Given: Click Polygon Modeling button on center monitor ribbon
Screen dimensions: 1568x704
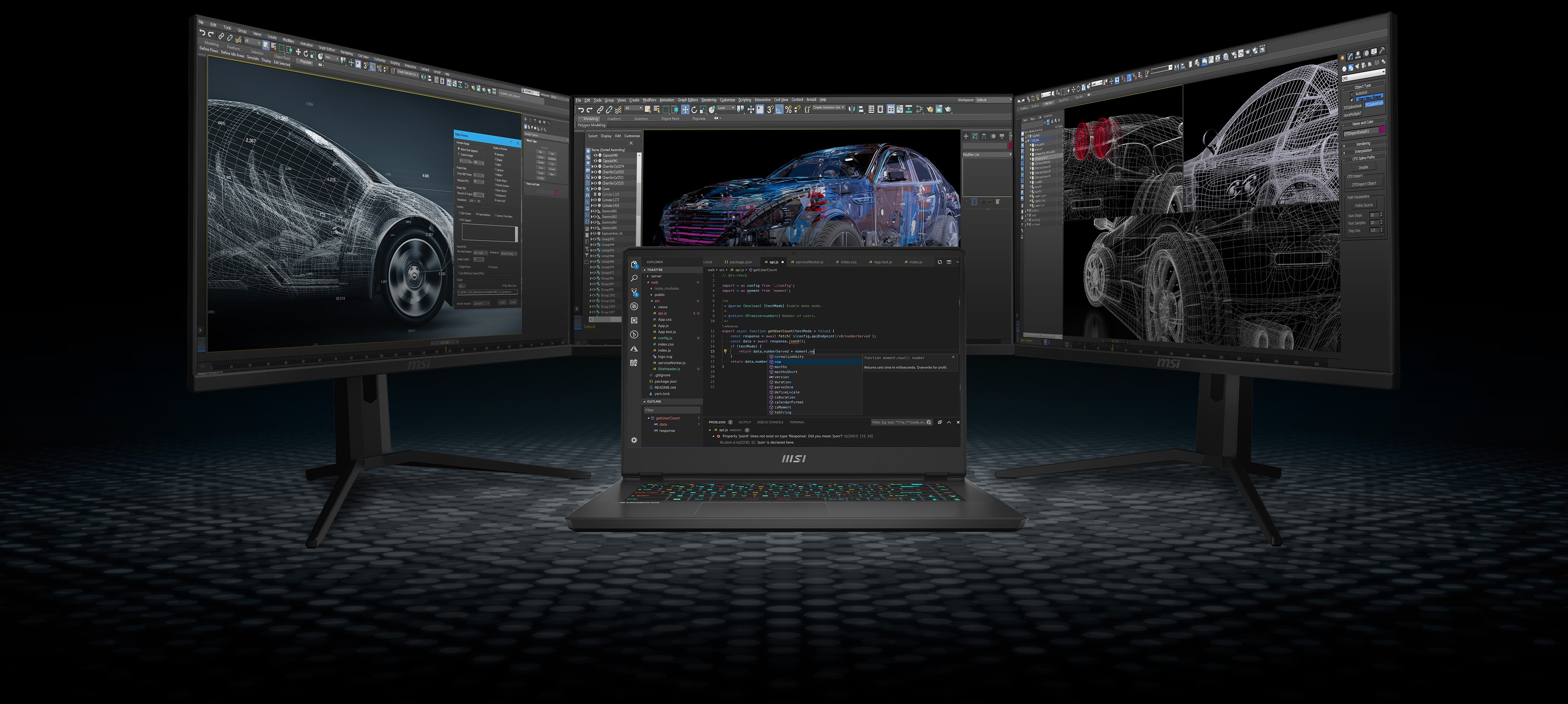Looking at the screenshot, I should [x=592, y=125].
